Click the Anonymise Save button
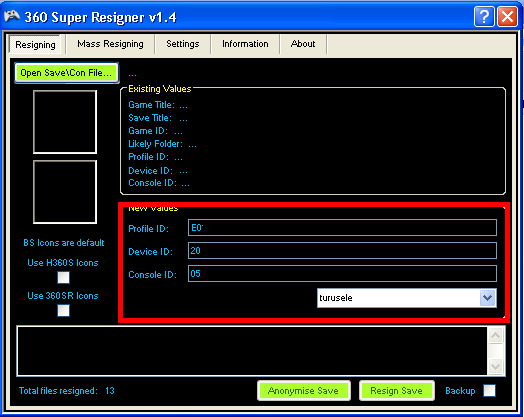The image size is (524, 417). click(303, 391)
